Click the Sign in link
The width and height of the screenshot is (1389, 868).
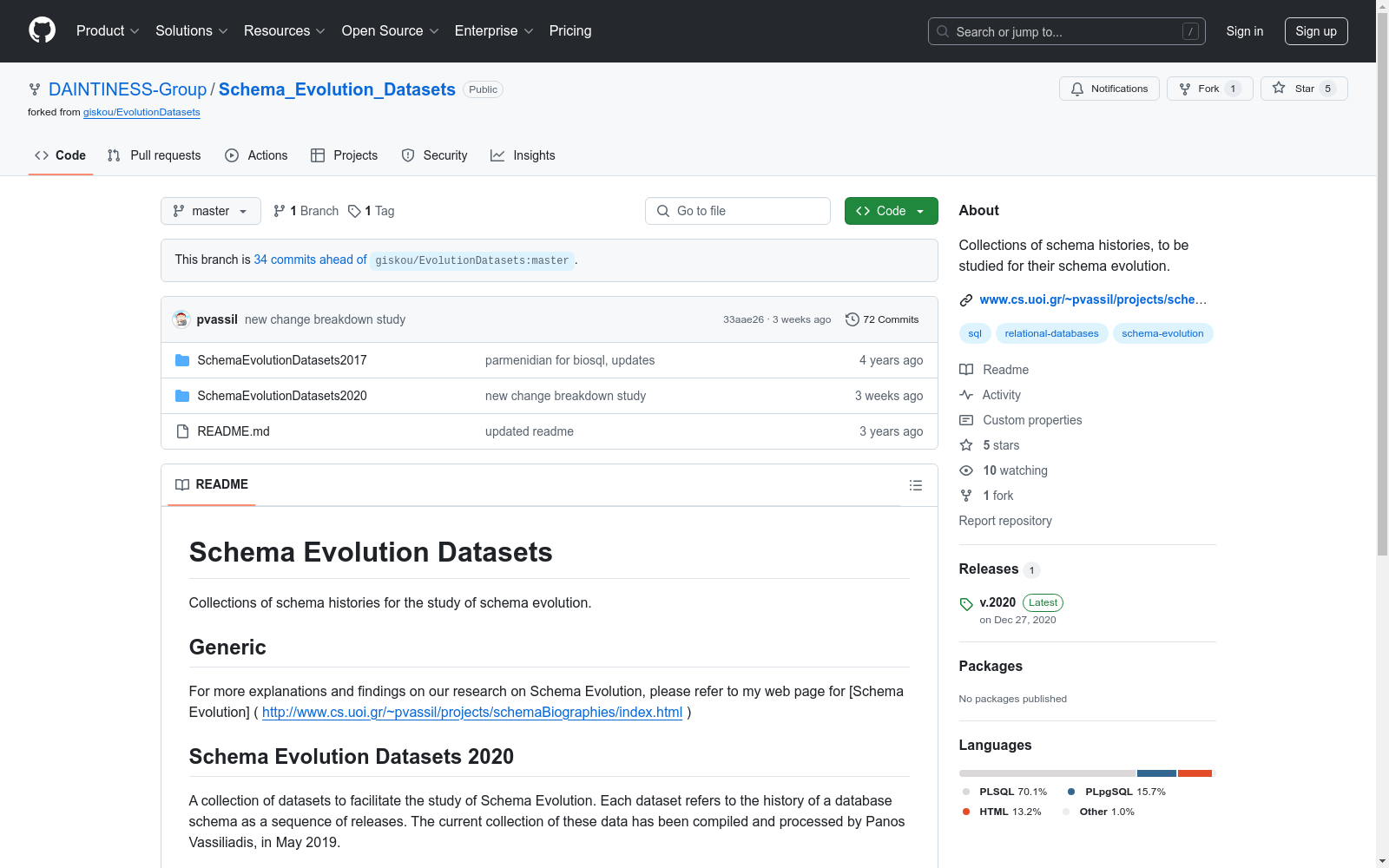pos(1245,31)
